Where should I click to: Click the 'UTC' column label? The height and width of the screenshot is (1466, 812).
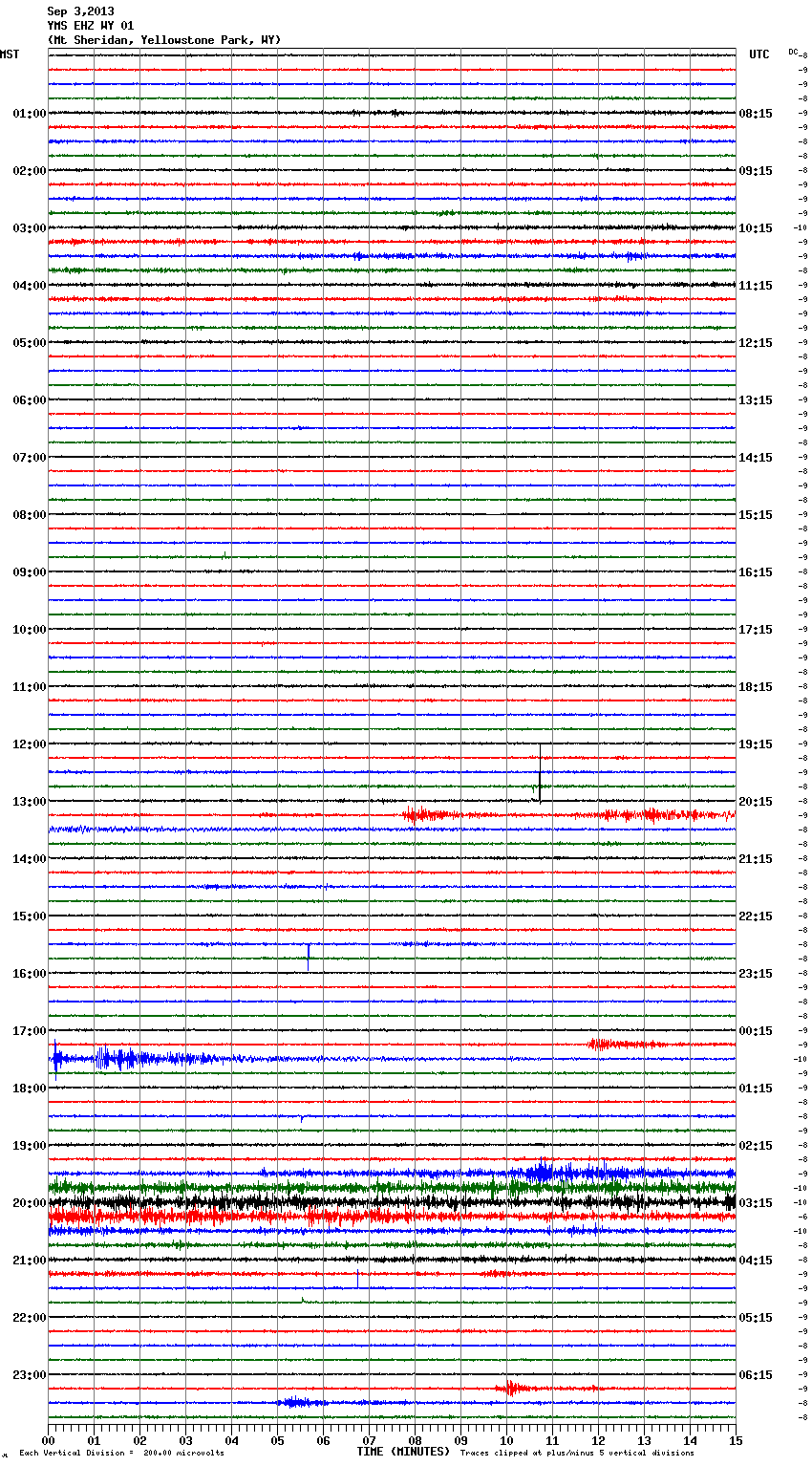point(759,54)
